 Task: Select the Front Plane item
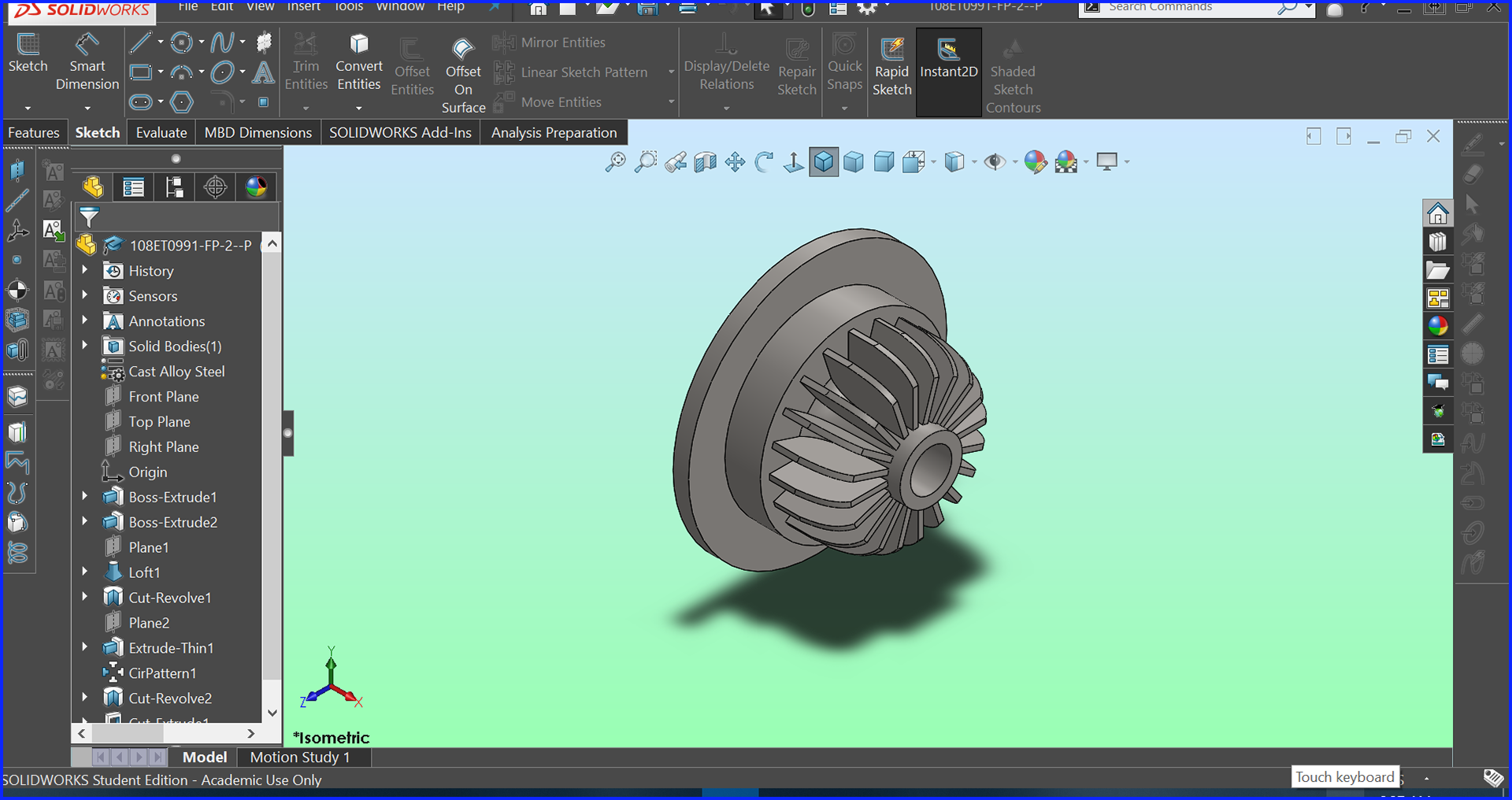tap(164, 396)
